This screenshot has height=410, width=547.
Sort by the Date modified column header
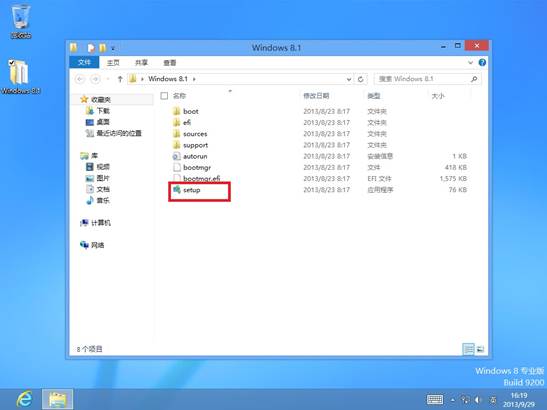click(316, 96)
